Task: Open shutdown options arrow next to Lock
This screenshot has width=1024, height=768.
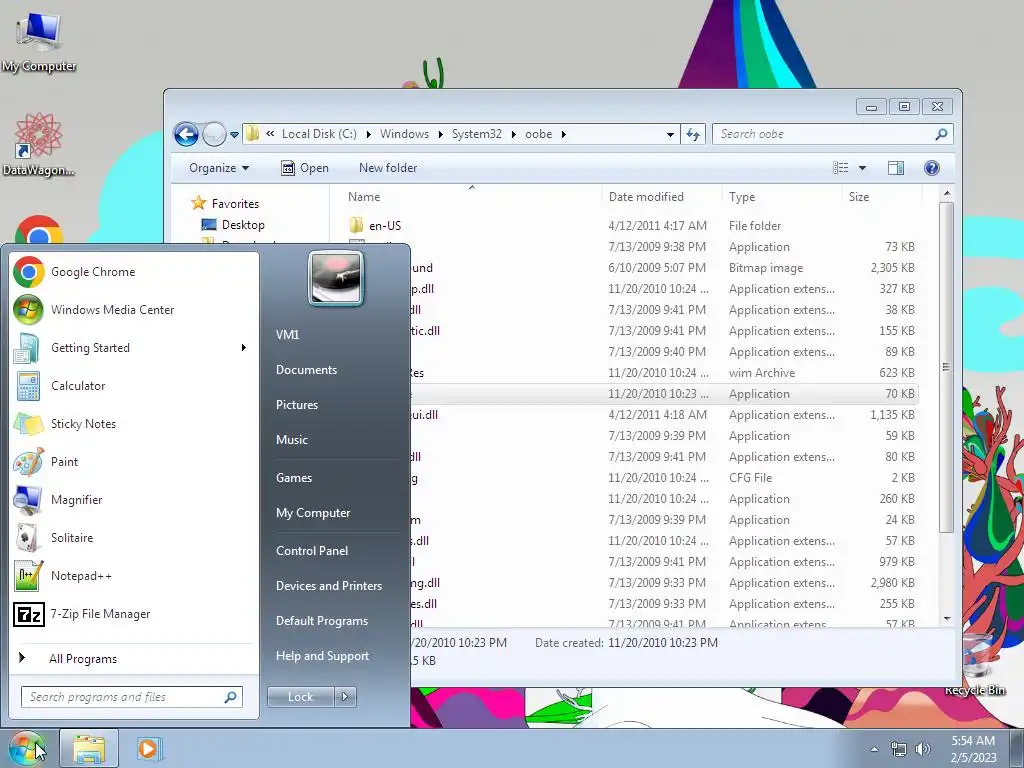Action: click(x=345, y=697)
